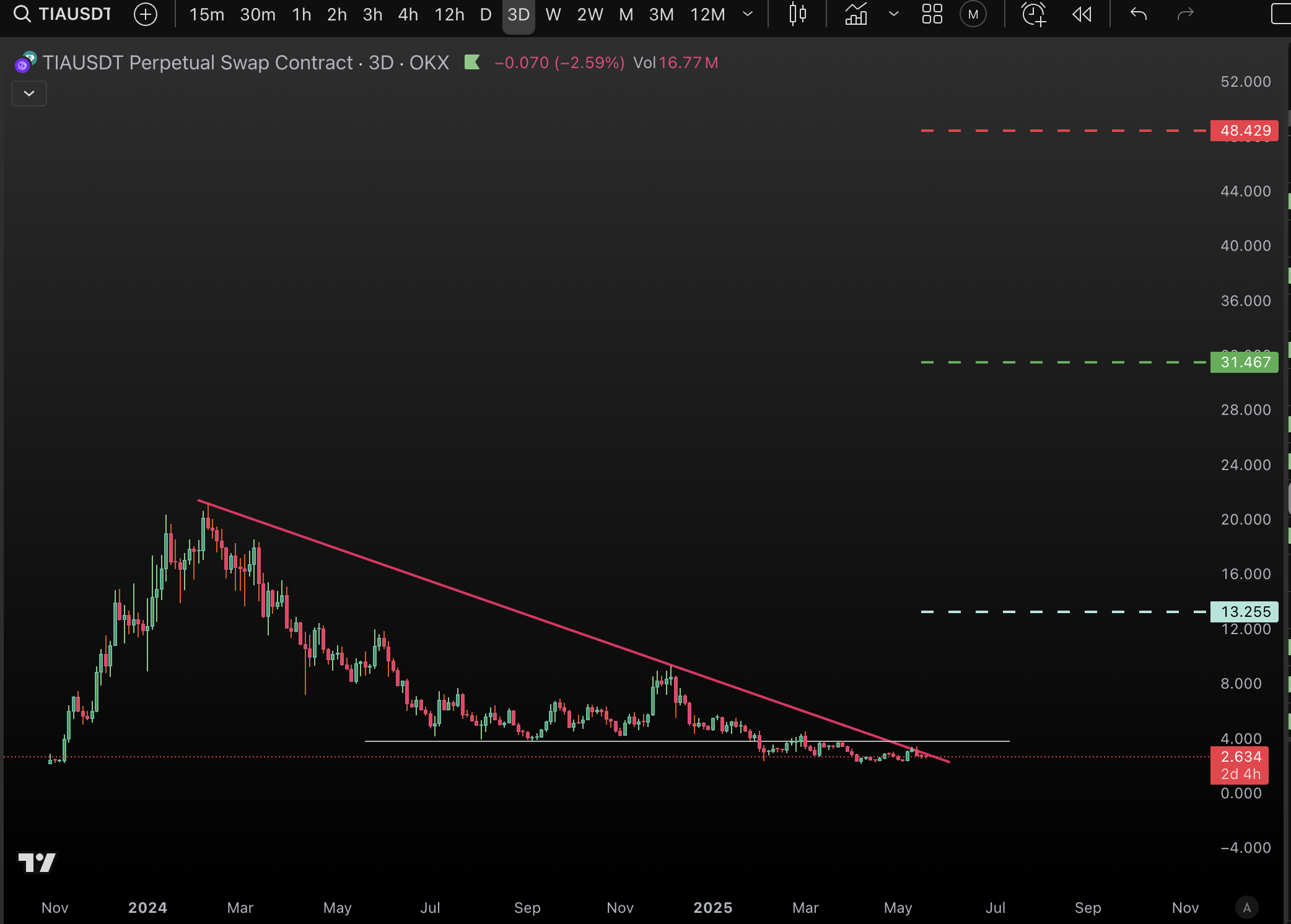The width and height of the screenshot is (1291, 924).
Task: Select the 15m timeframe
Action: pyautogui.click(x=207, y=14)
